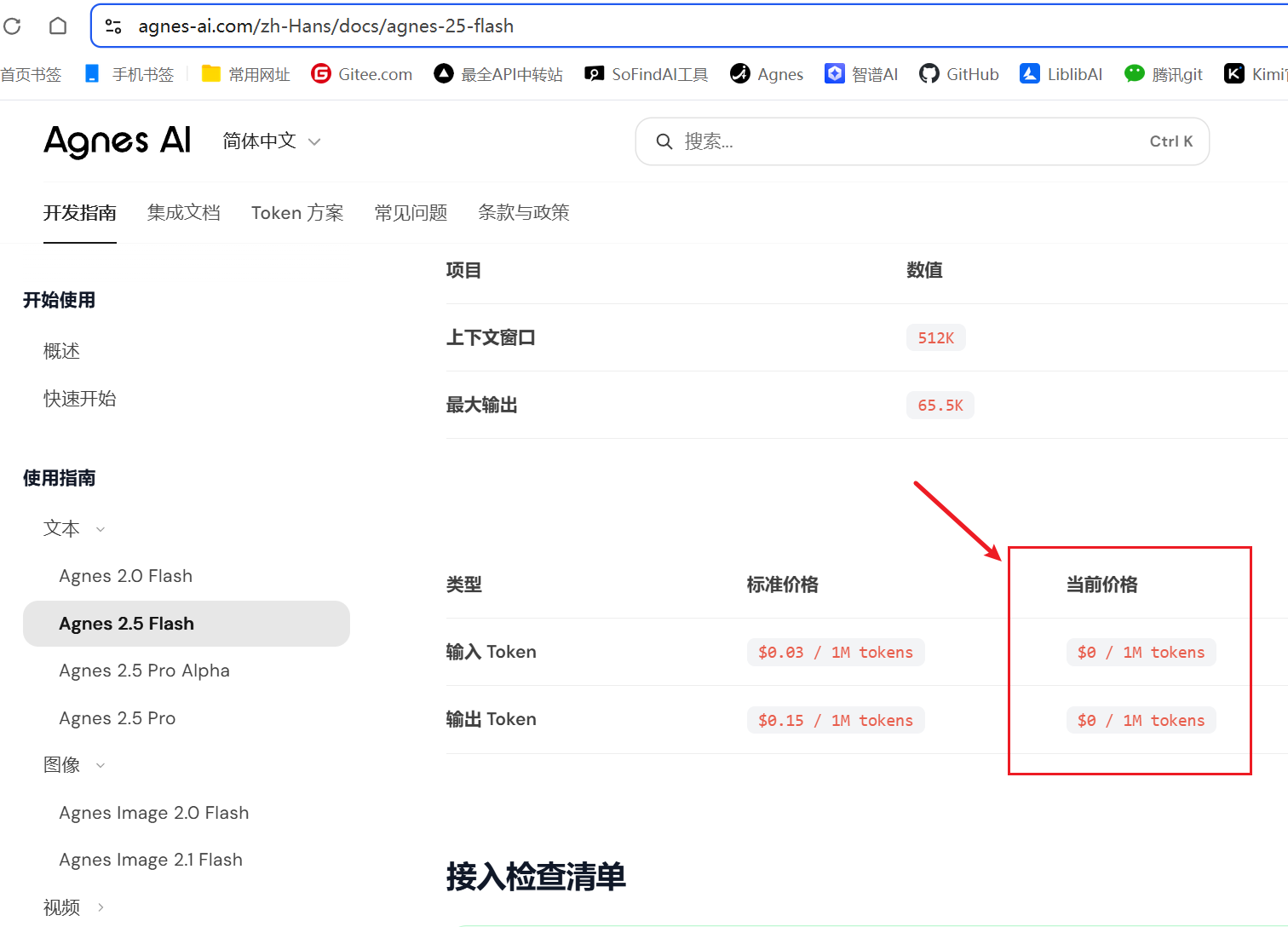Open Agnes Image 2.1 Flash docs
Image resolution: width=1288 pixels, height=927 pixels.
151,860
